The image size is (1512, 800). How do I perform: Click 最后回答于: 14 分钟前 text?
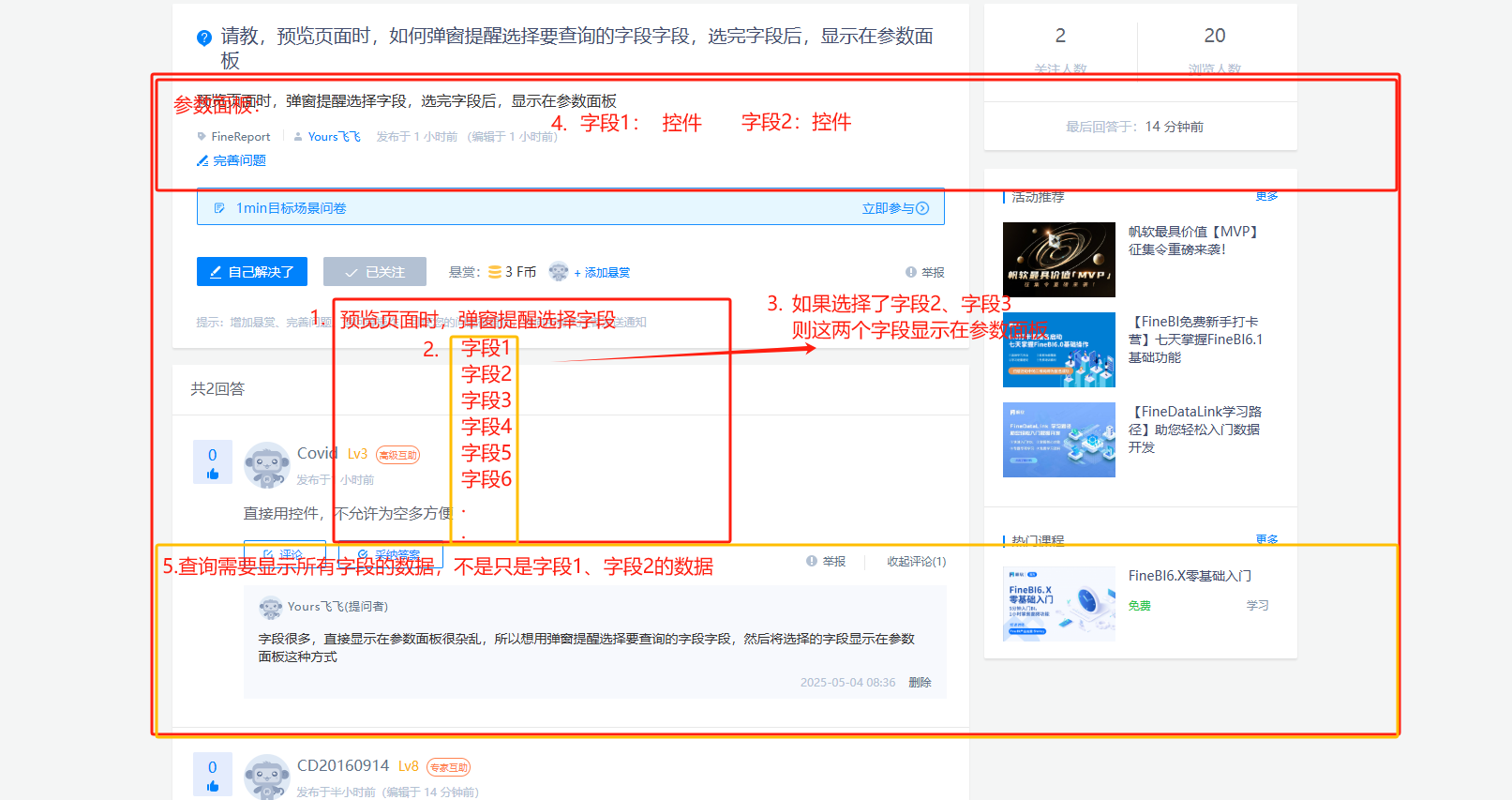pos(1134,127)
